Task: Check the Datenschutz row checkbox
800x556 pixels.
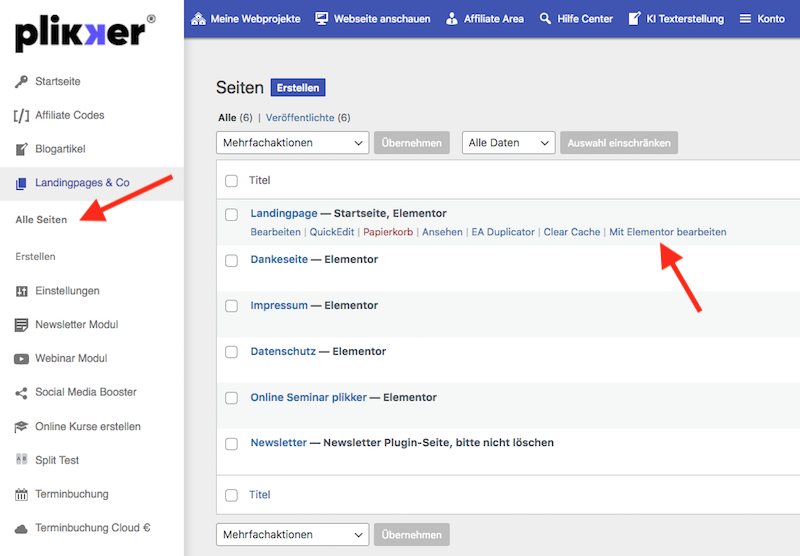Action: [232, 352]
